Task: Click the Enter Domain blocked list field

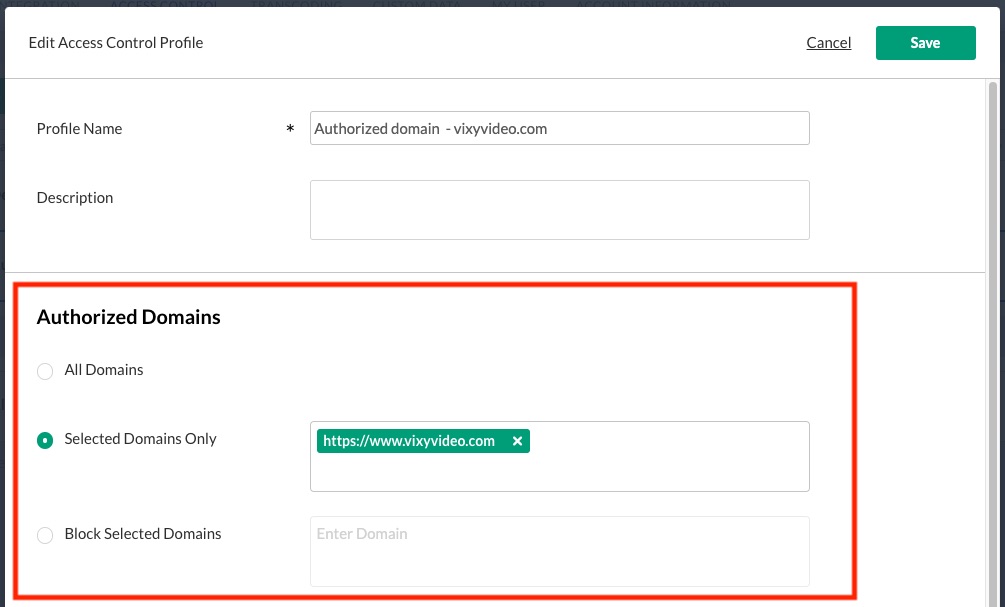Action: click(560, 551)
